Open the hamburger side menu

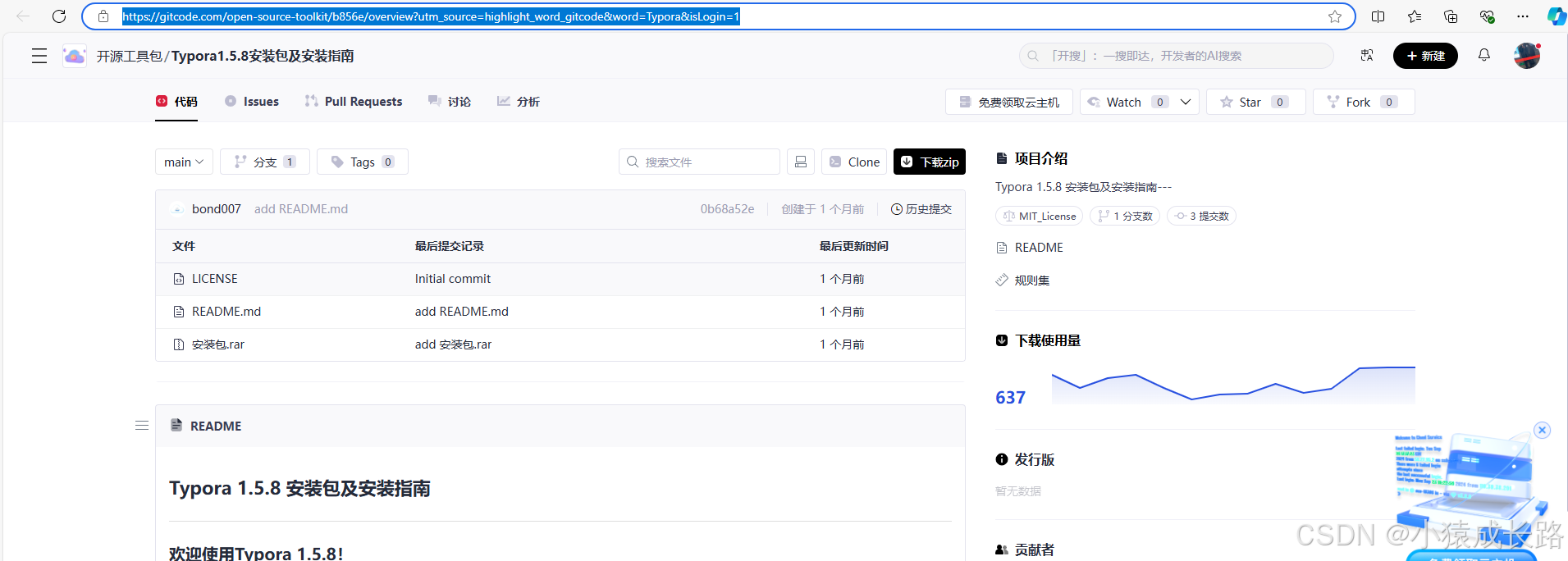click(x=39, y=56)
